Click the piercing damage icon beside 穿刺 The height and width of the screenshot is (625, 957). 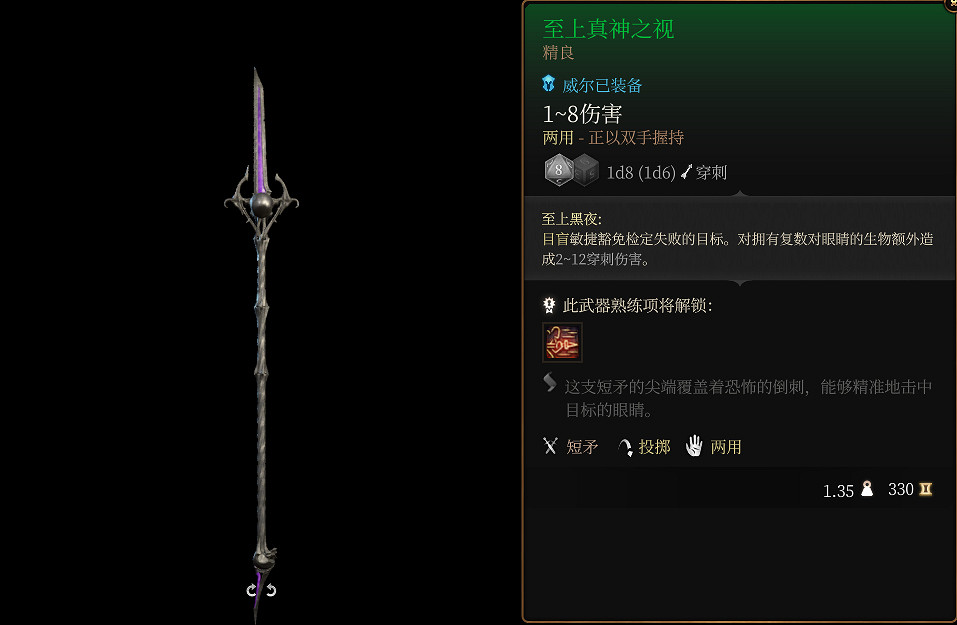[x=687, y=172]
